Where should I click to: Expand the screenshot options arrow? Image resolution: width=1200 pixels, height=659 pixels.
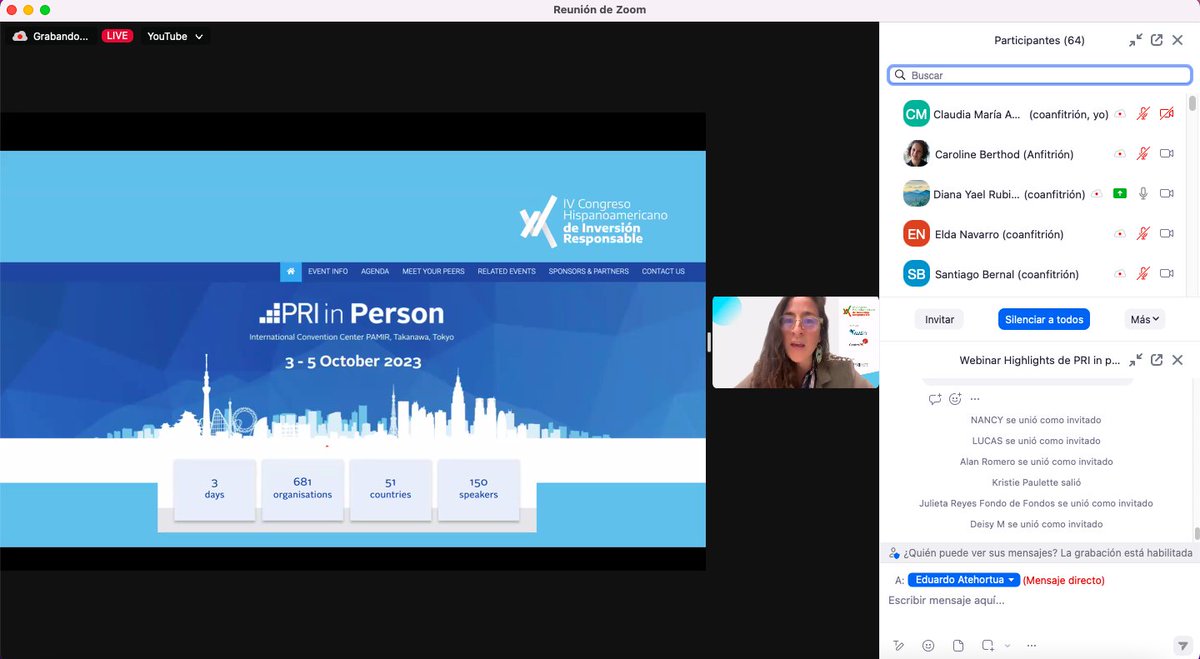pos(1007,646)
